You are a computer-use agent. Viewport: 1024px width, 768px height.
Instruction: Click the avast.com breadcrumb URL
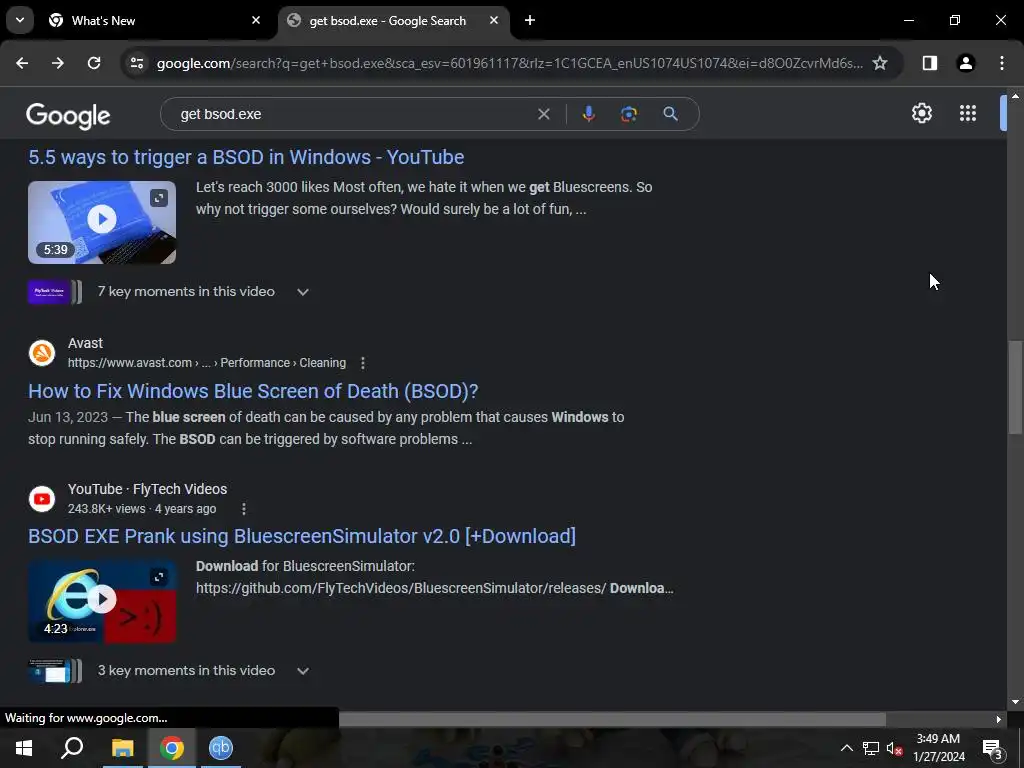(207, 363)
